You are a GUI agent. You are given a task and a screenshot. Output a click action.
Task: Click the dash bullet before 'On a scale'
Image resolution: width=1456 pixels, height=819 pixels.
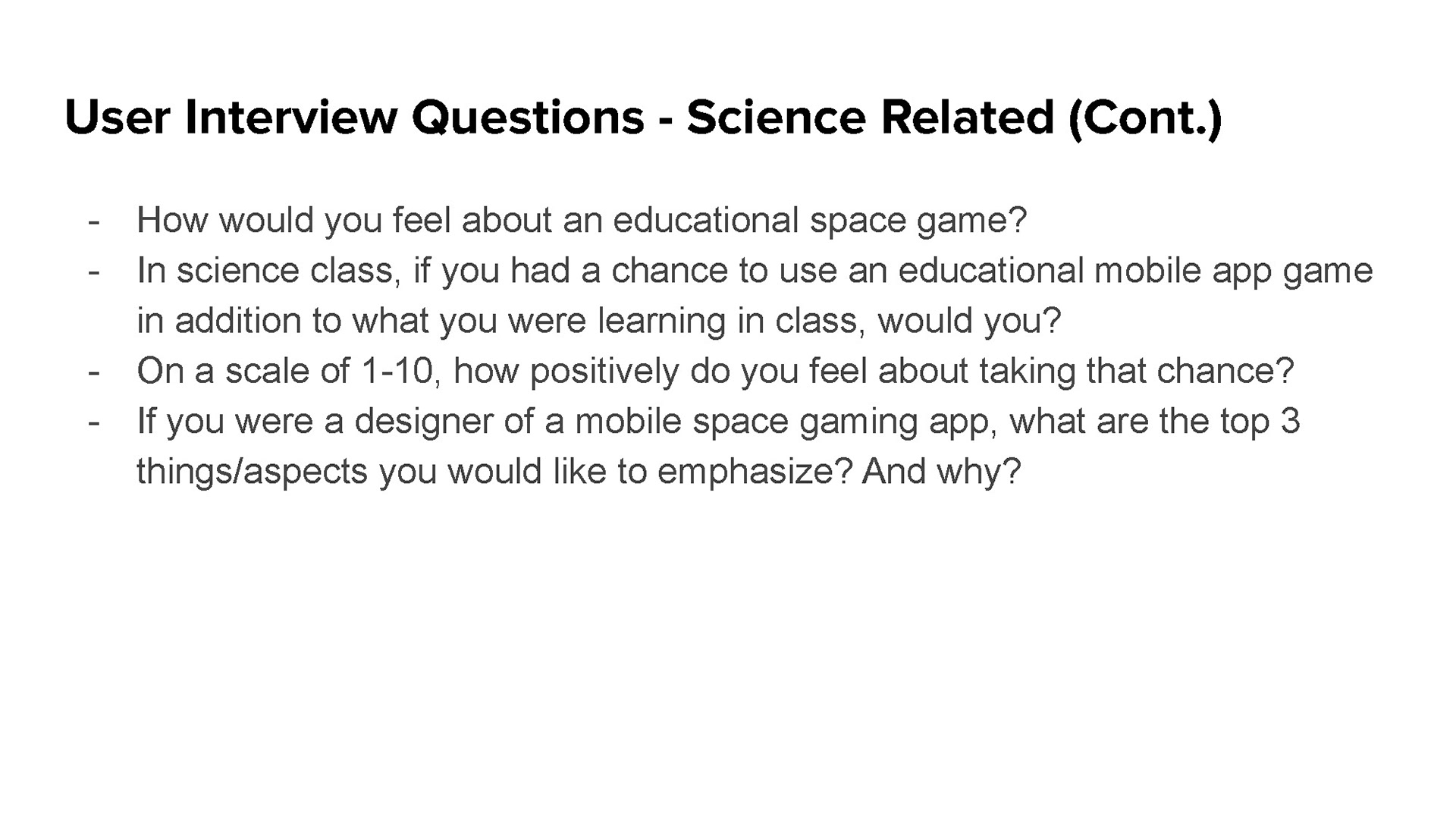(x=94, y=372)
